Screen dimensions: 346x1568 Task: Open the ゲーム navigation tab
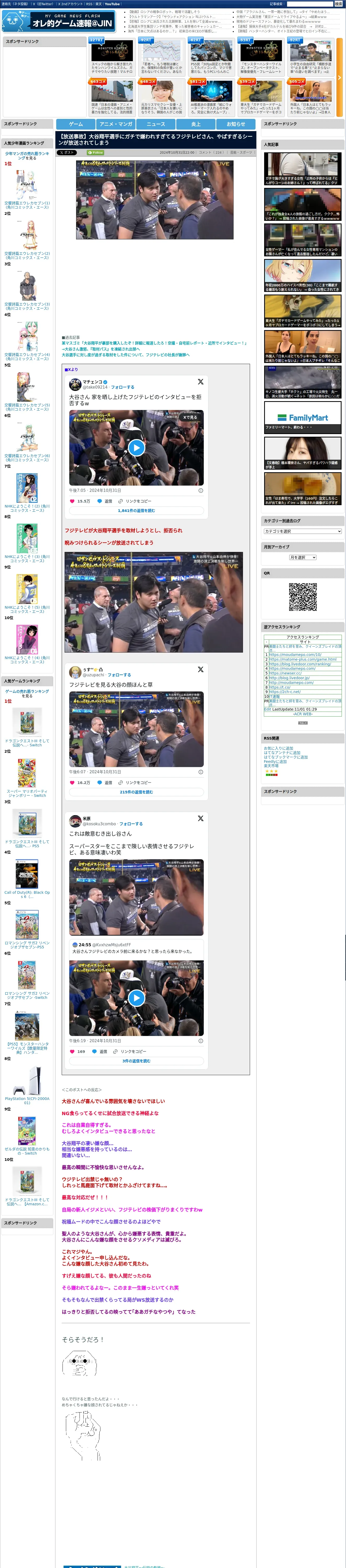click(76, 124)
